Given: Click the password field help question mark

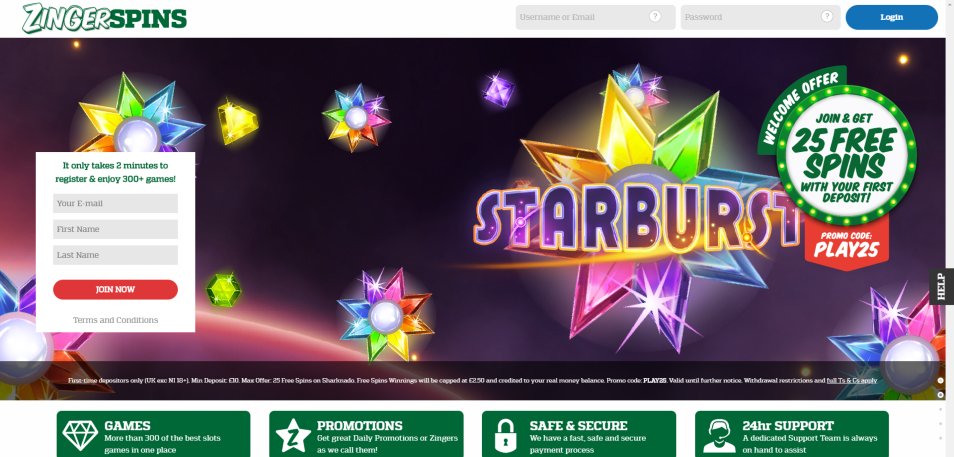Looking at the screenshot, I should pos(827,16).
